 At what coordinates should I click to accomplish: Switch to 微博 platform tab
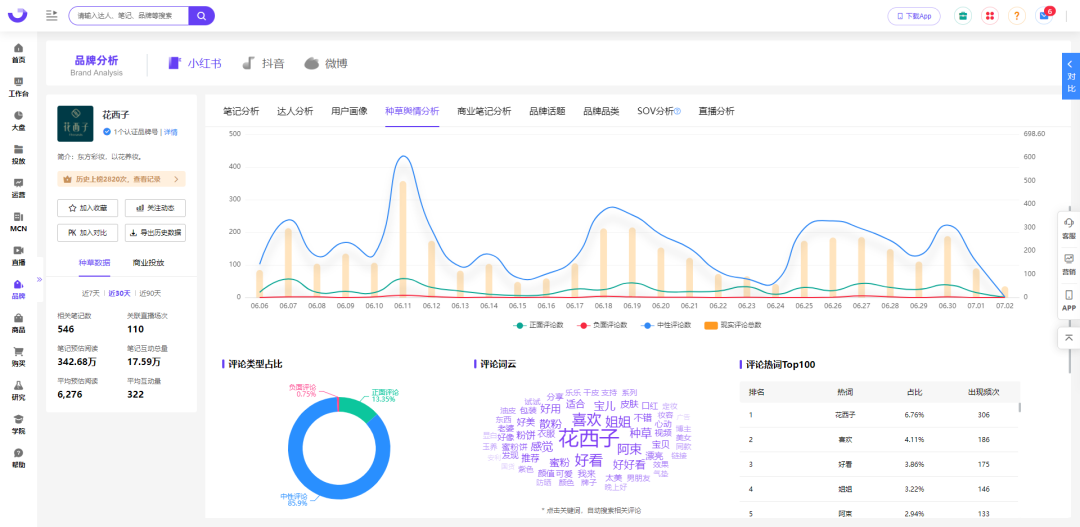click(x=326, y=63)
